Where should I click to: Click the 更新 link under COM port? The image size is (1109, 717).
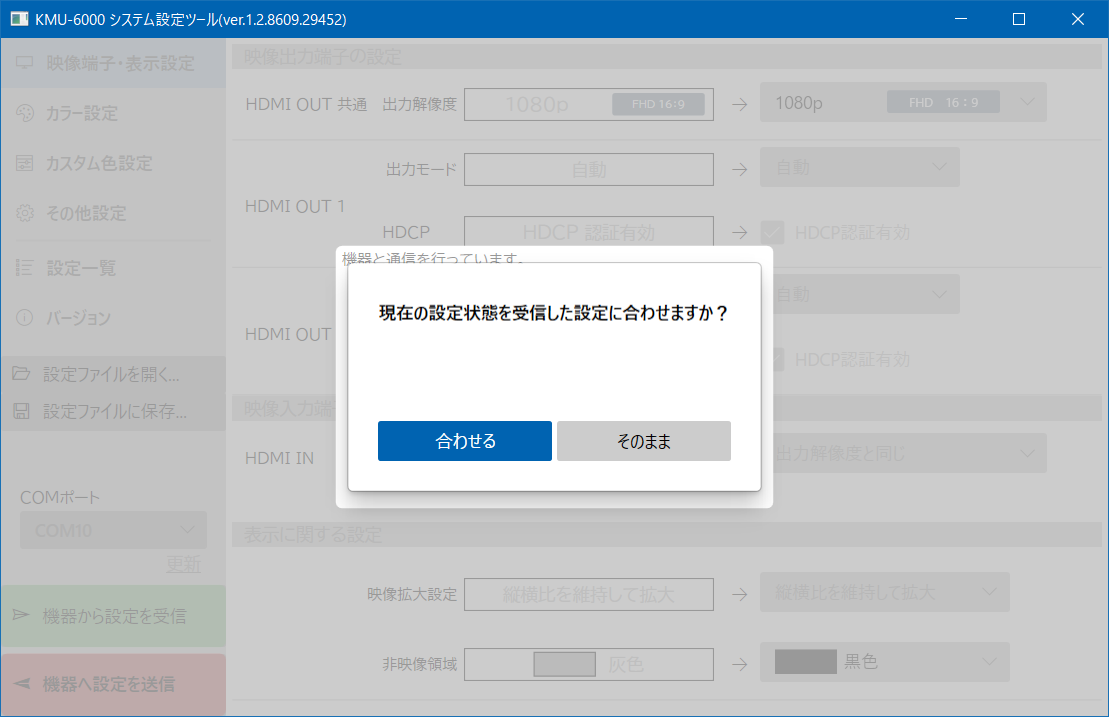pyautogui.click(x=183, y=564)
